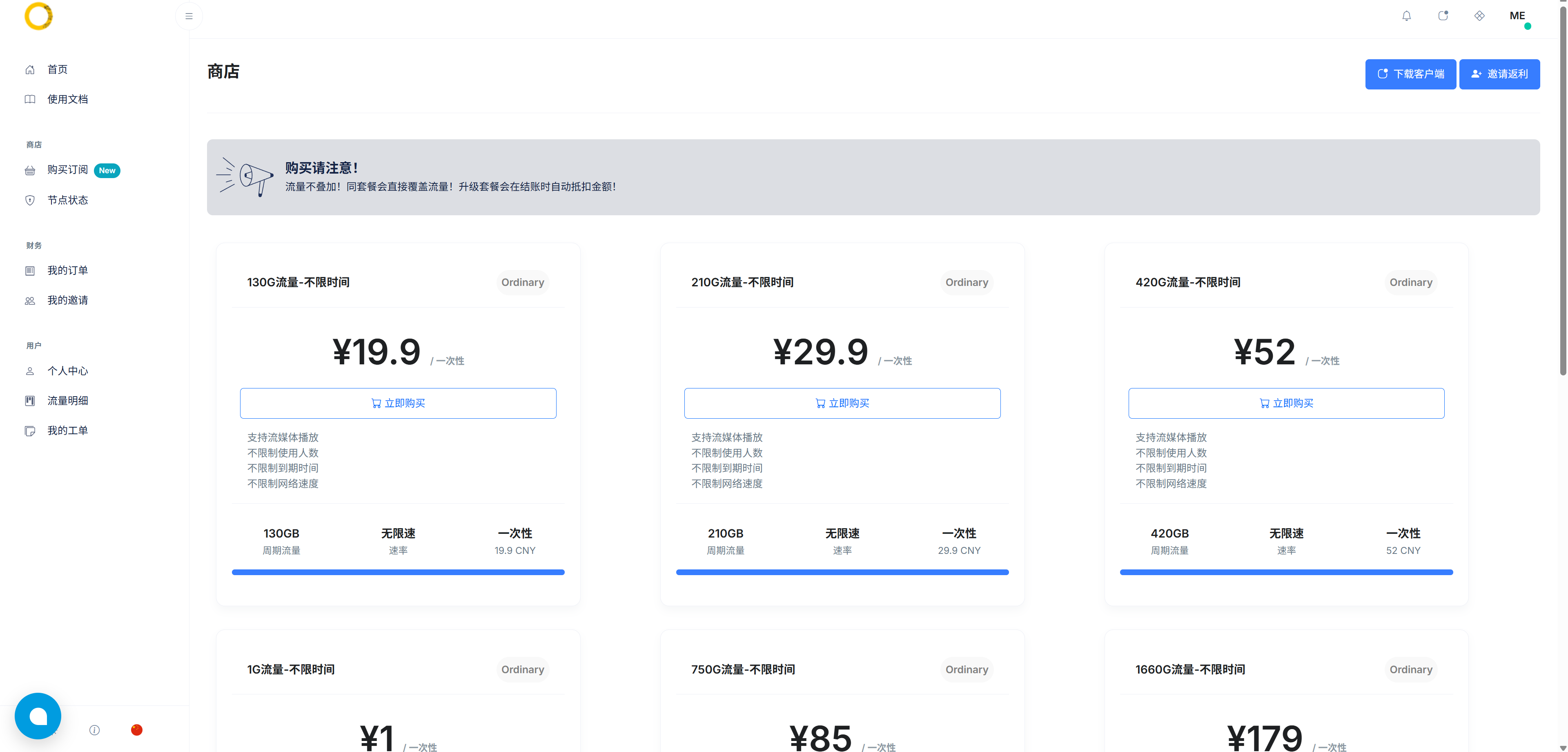Viewport: 1568px width, 752px height.
Task: Click the Ordinary badge on the 750G plan
Action: tap(967, 670)
